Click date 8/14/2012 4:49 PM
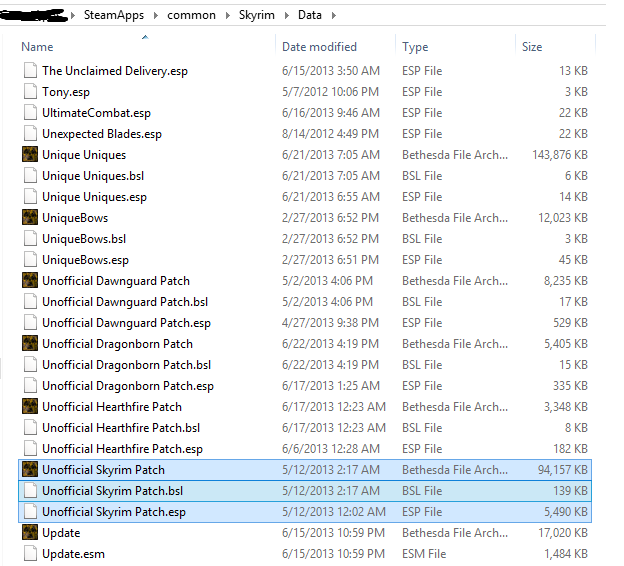624x566 pixels. pos(330,134)
